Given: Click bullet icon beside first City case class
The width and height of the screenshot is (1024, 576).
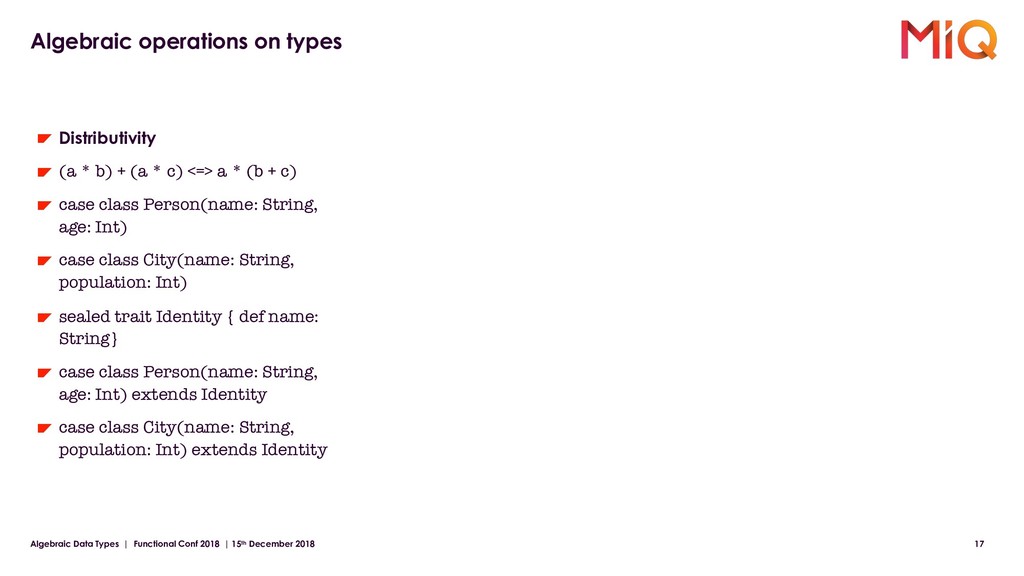Looking at the screenshot, I should [44, 261].
